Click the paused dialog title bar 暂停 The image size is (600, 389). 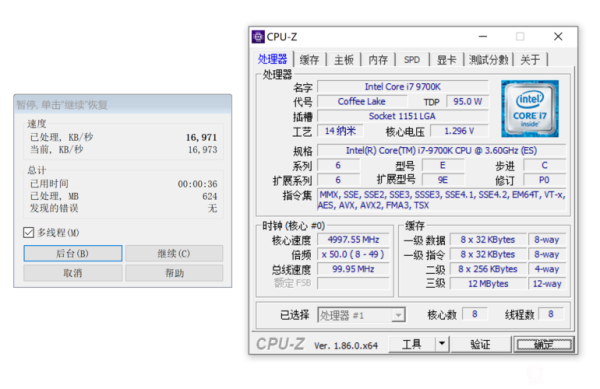pos(122,104)
